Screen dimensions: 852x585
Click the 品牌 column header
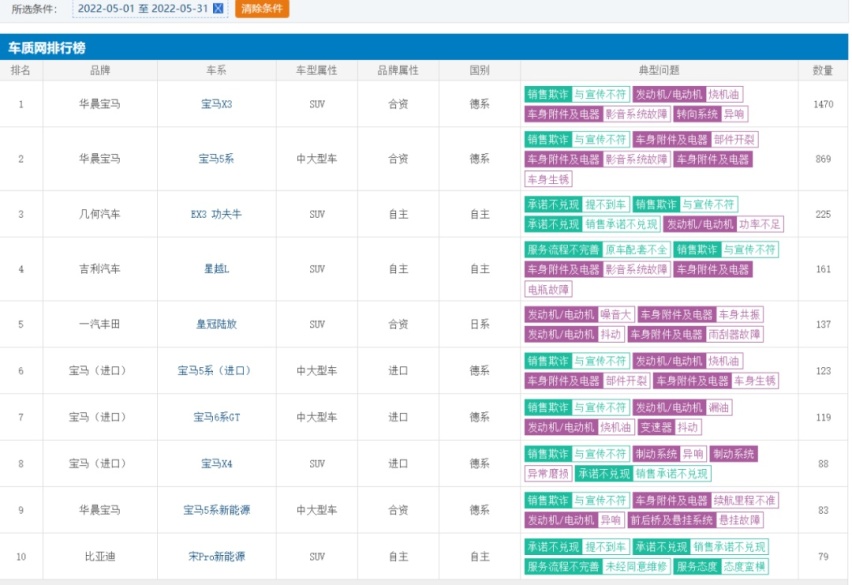point(100,70)
